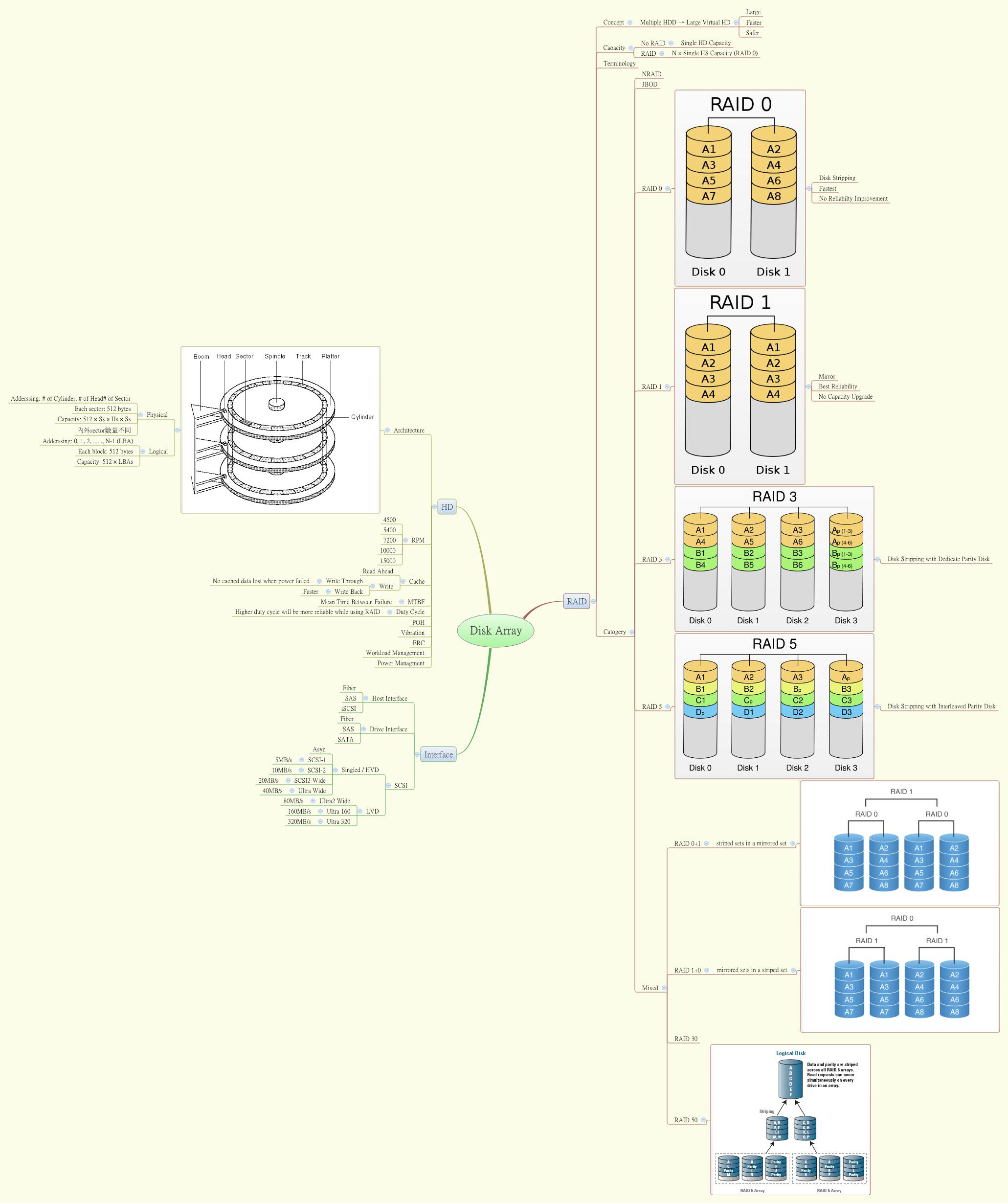This screenshot has height=1203, width=1008.
Task: Collapse the Mixed branch expander
Action: click(663, 988)
